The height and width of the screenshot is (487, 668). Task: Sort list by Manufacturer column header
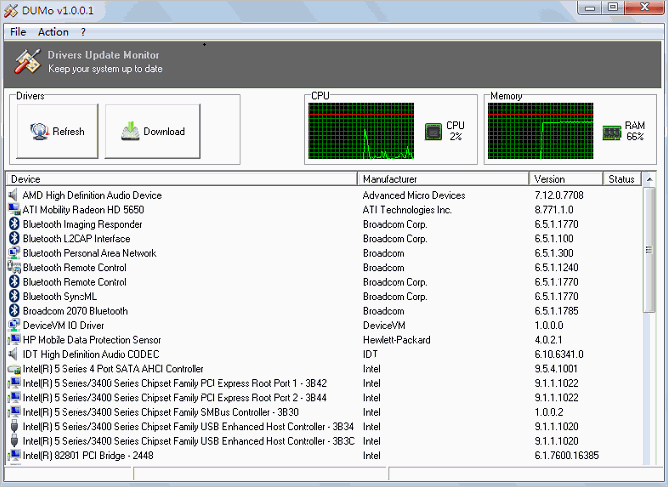(443, 179)
